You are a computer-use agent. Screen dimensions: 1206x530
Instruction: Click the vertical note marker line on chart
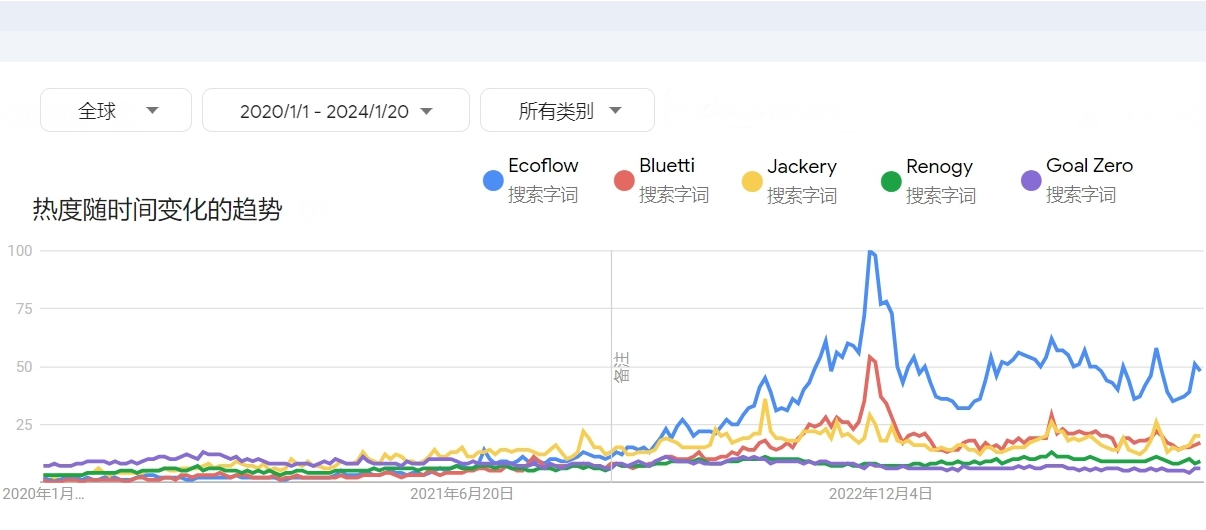click(612, 366)
